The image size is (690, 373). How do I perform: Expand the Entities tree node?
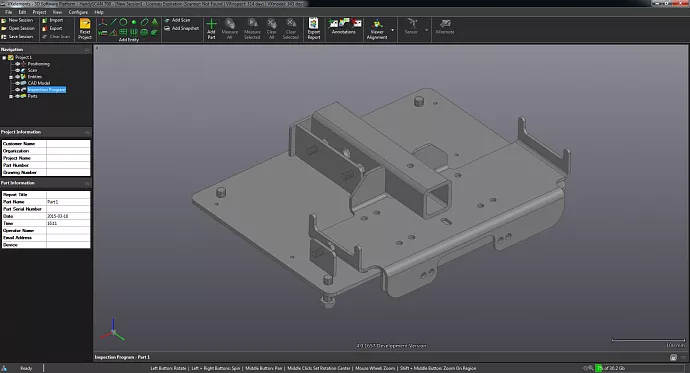coord(11,77)
